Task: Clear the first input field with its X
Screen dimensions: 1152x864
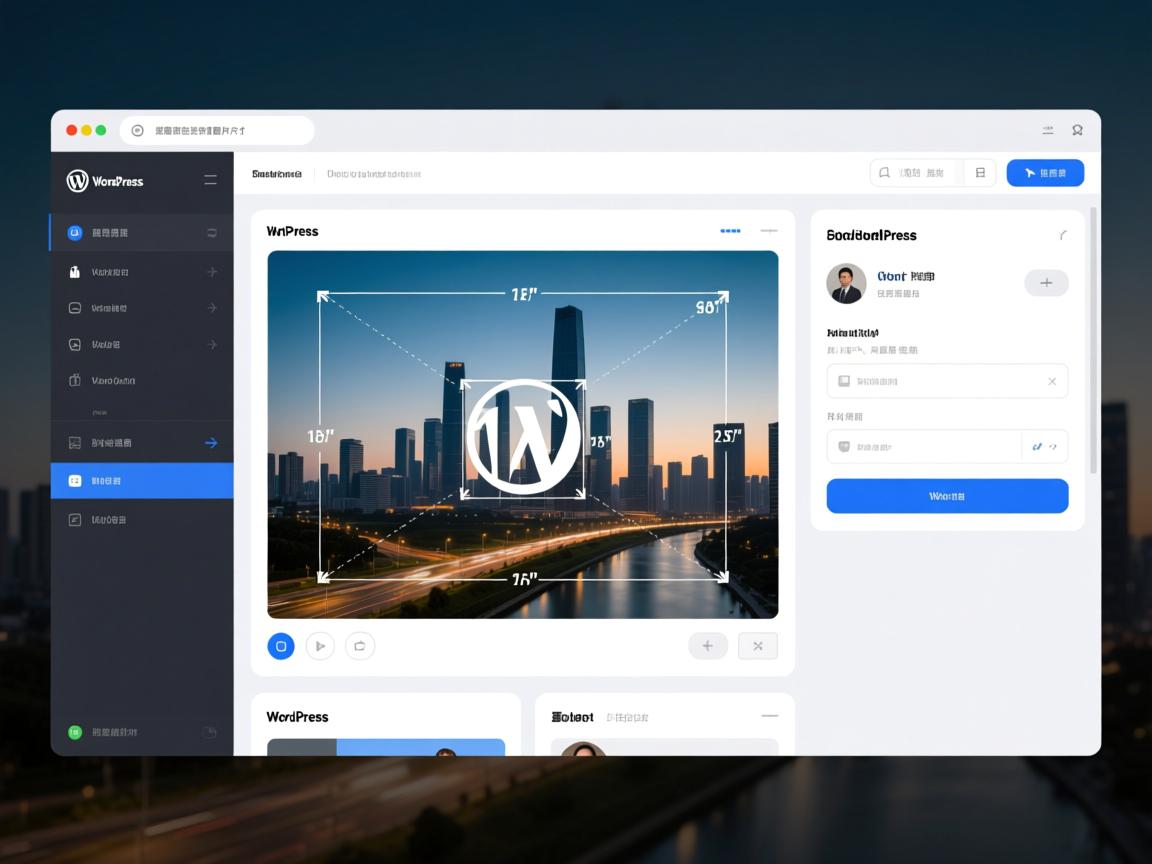Action: 1052,381
